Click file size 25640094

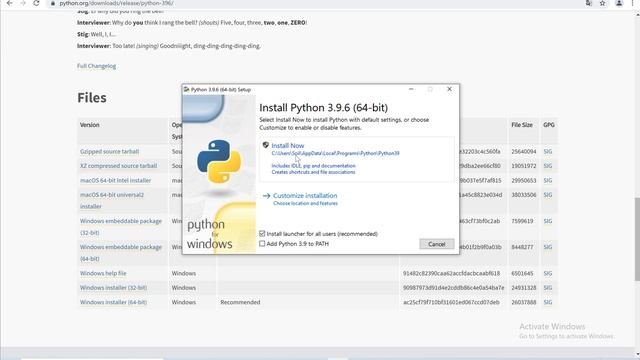524,151
